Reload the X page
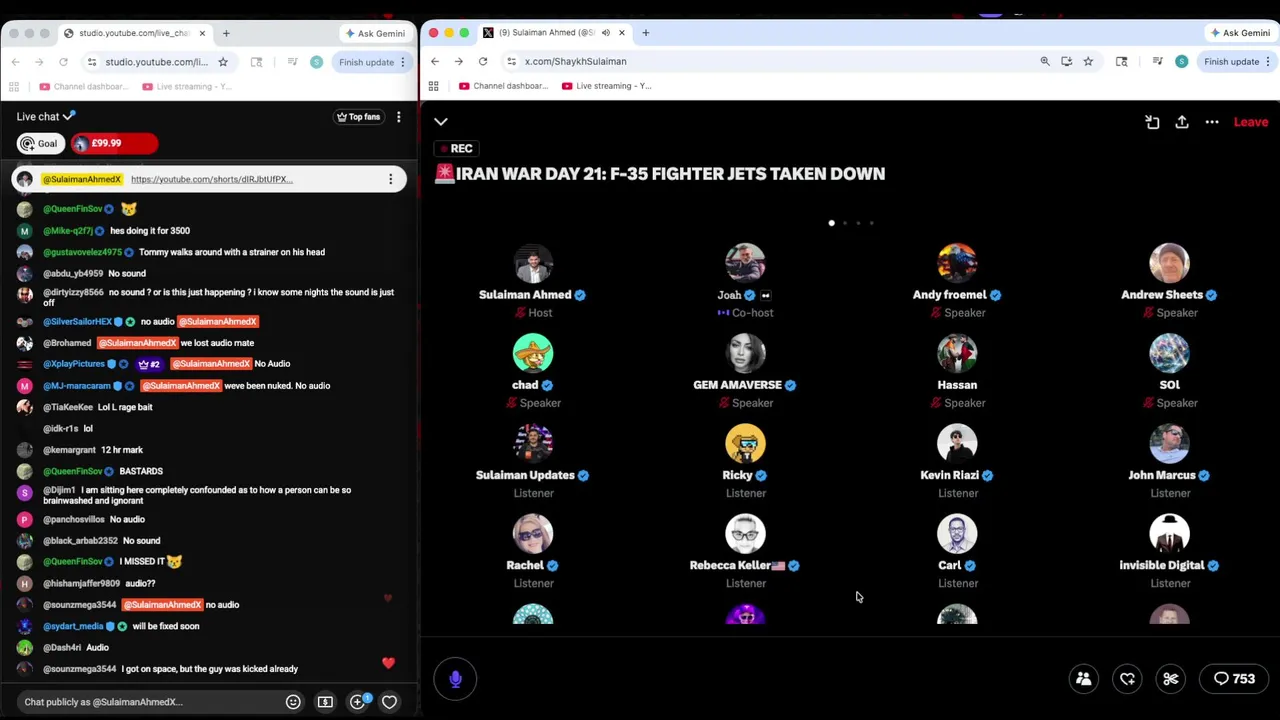This screenshot has width=1280, height=720. pos(482,62)
